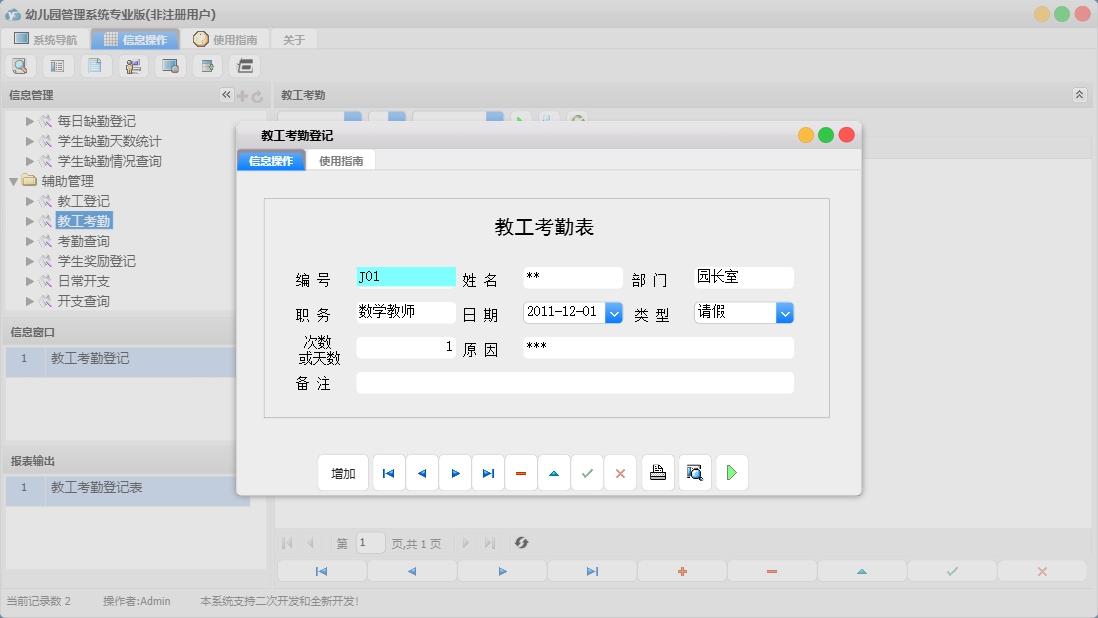The image size is (1098, 618).
Task: Collapse the 辅助管理 folder
Action: (x=13, y=181)
